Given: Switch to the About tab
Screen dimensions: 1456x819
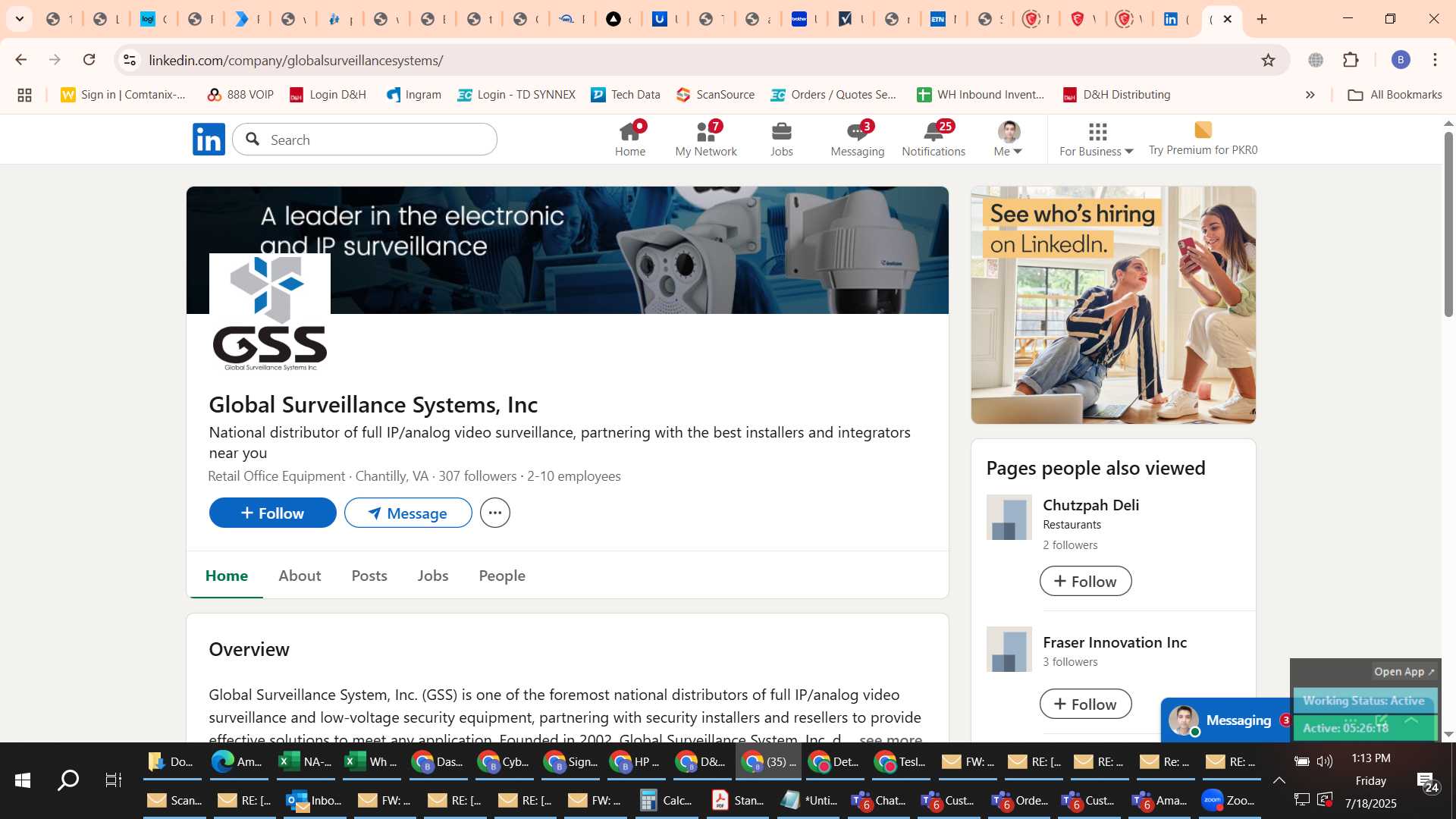Looking at the screenshot, I should (x=300, y=576).
